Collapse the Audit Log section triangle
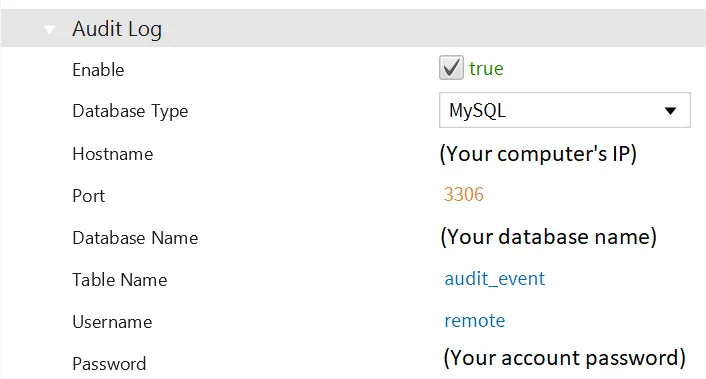Viewport: 706px width, 379px height. coord(49,30)
